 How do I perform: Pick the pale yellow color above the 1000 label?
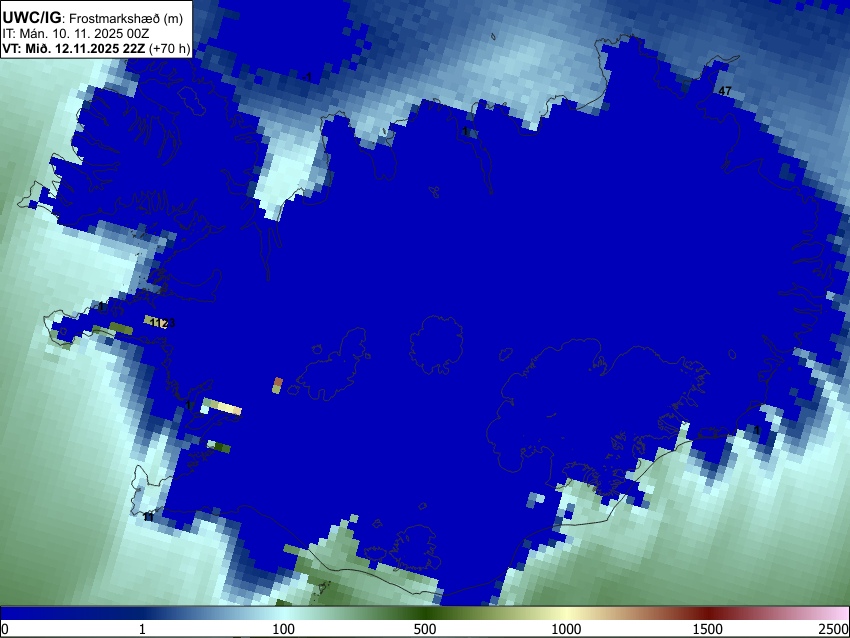tap(566, 613)
